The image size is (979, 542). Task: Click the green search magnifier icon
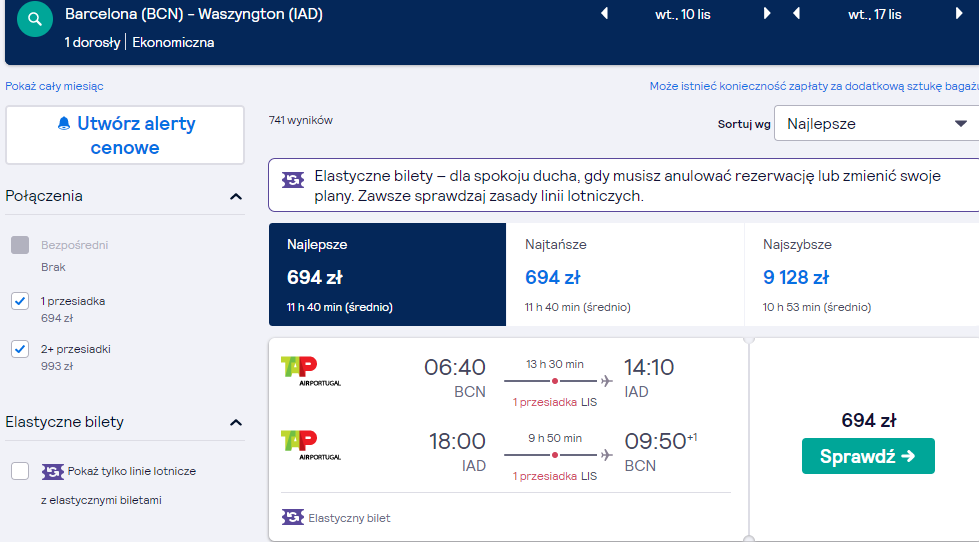click(x=35, y=19)
